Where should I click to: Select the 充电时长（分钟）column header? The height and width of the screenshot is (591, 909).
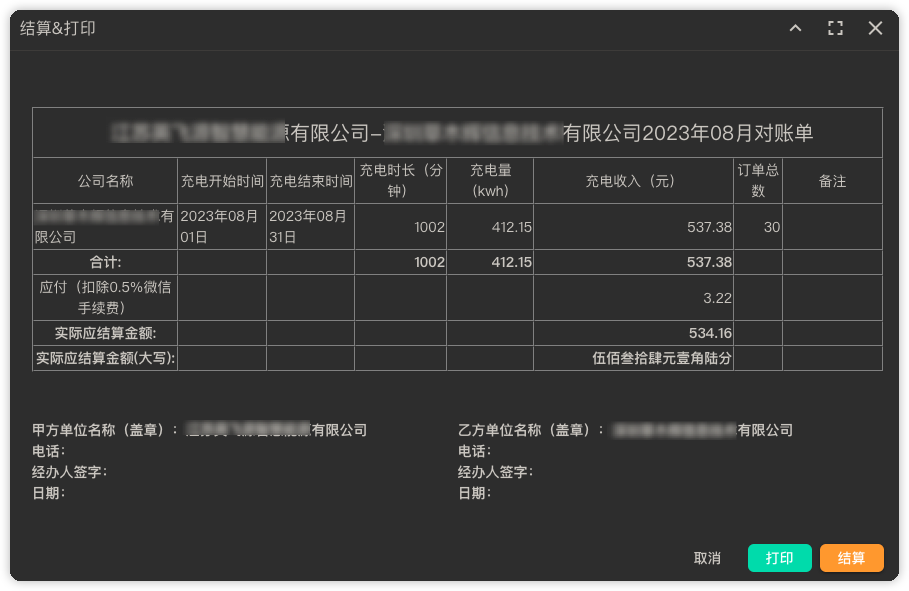tap(401, 181)
